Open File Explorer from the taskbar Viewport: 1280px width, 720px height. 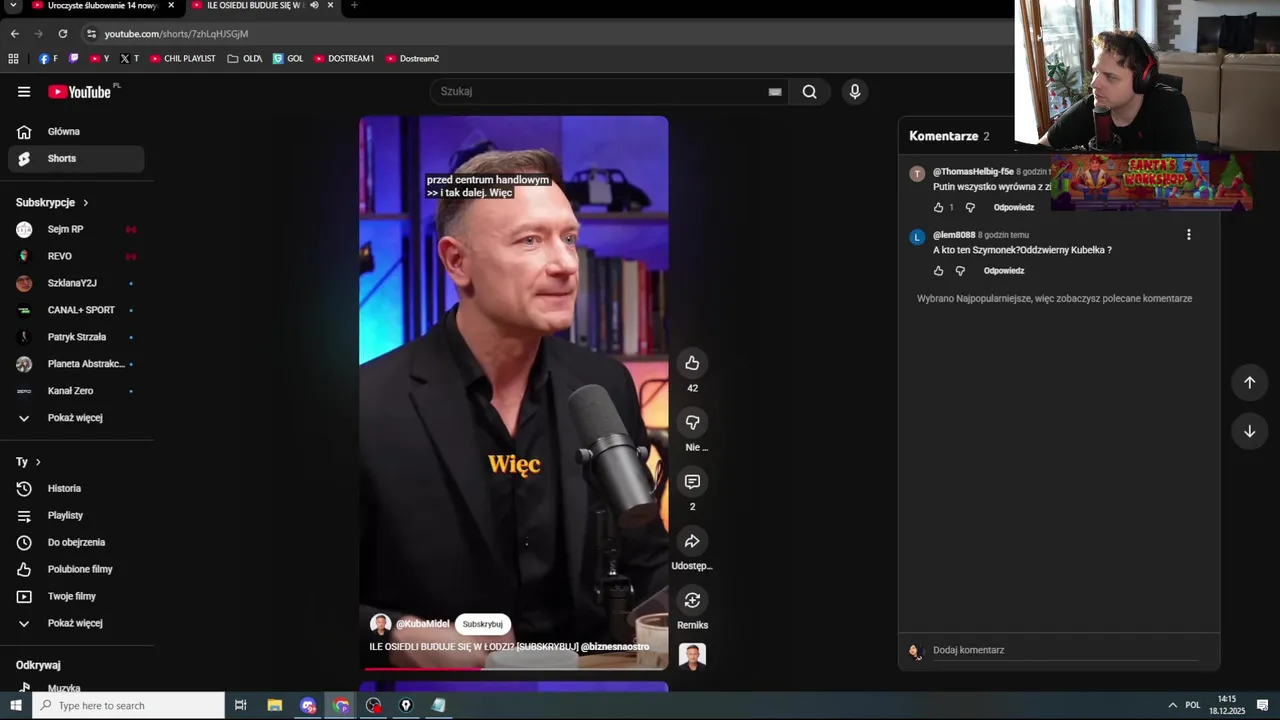(x=275, y=705)
